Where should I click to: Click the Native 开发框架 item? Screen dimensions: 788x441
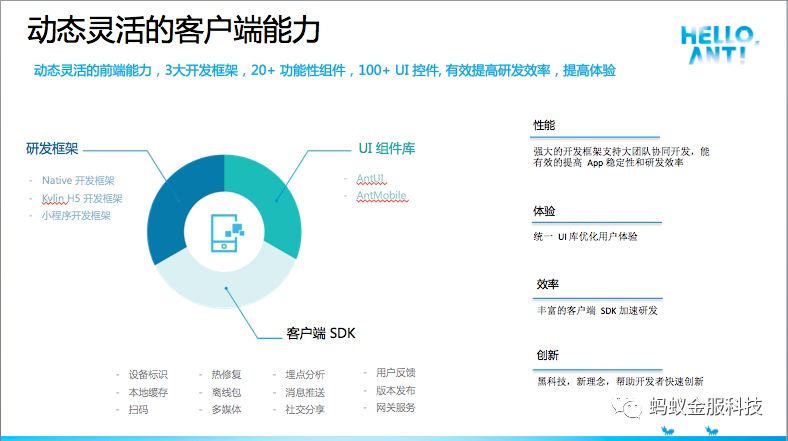coord(78,180)
